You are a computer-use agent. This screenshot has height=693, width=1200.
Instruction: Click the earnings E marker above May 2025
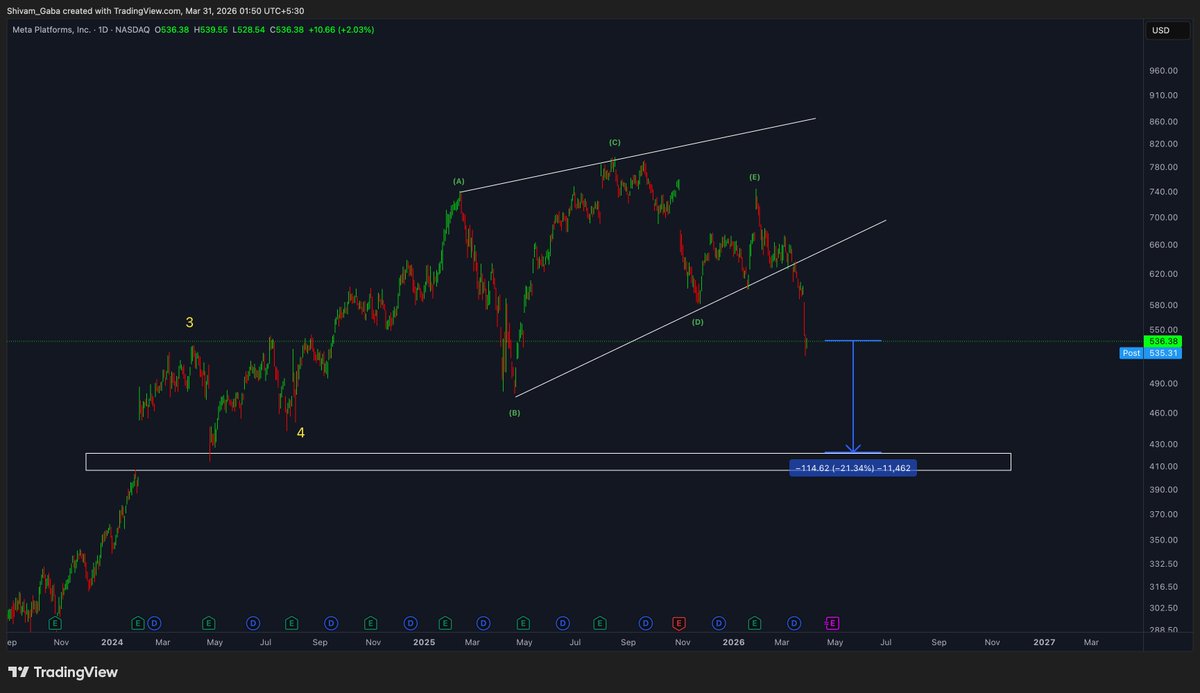coord(523,622)
